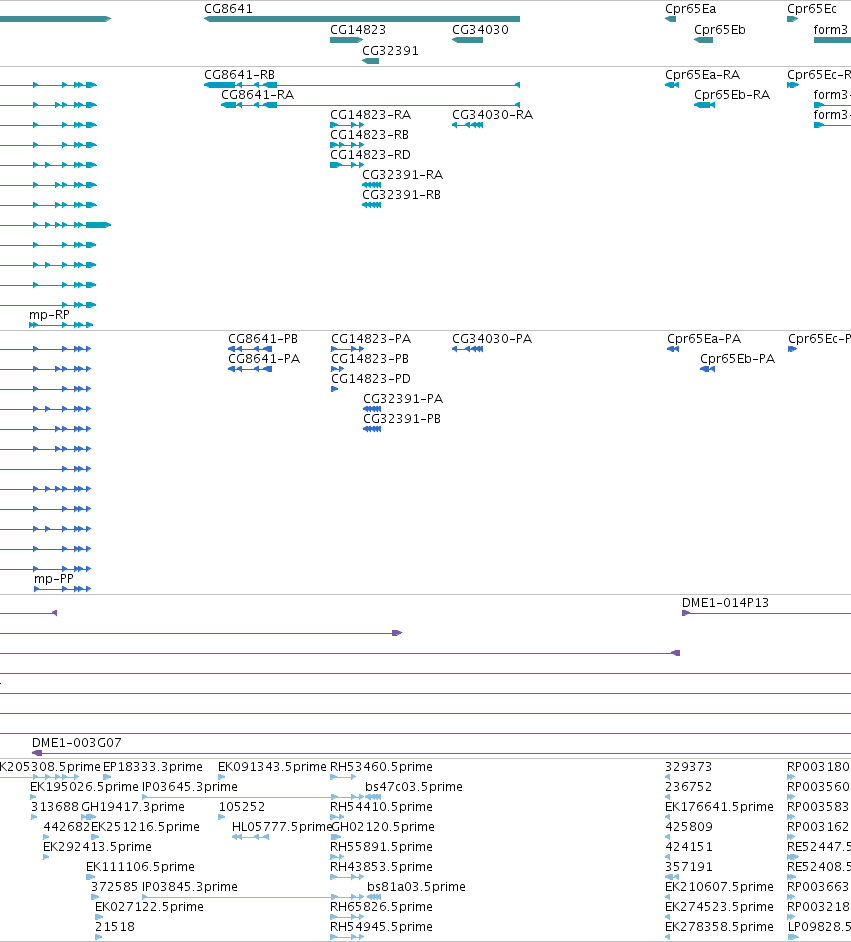The image size is (851, 942).
Task: Open transcript CG14823-RA
Action: click(x=371, y=115)
